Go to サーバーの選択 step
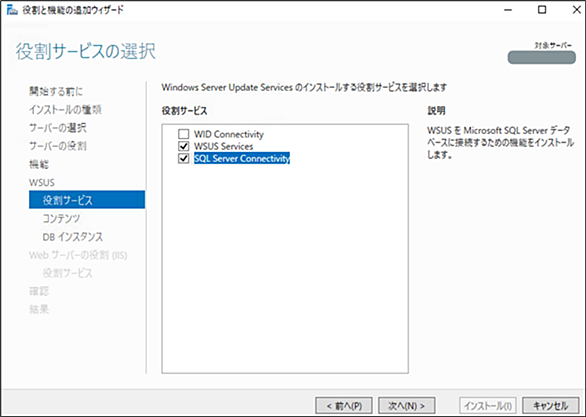This screenshot has width=586, height=417. (58, 128)
